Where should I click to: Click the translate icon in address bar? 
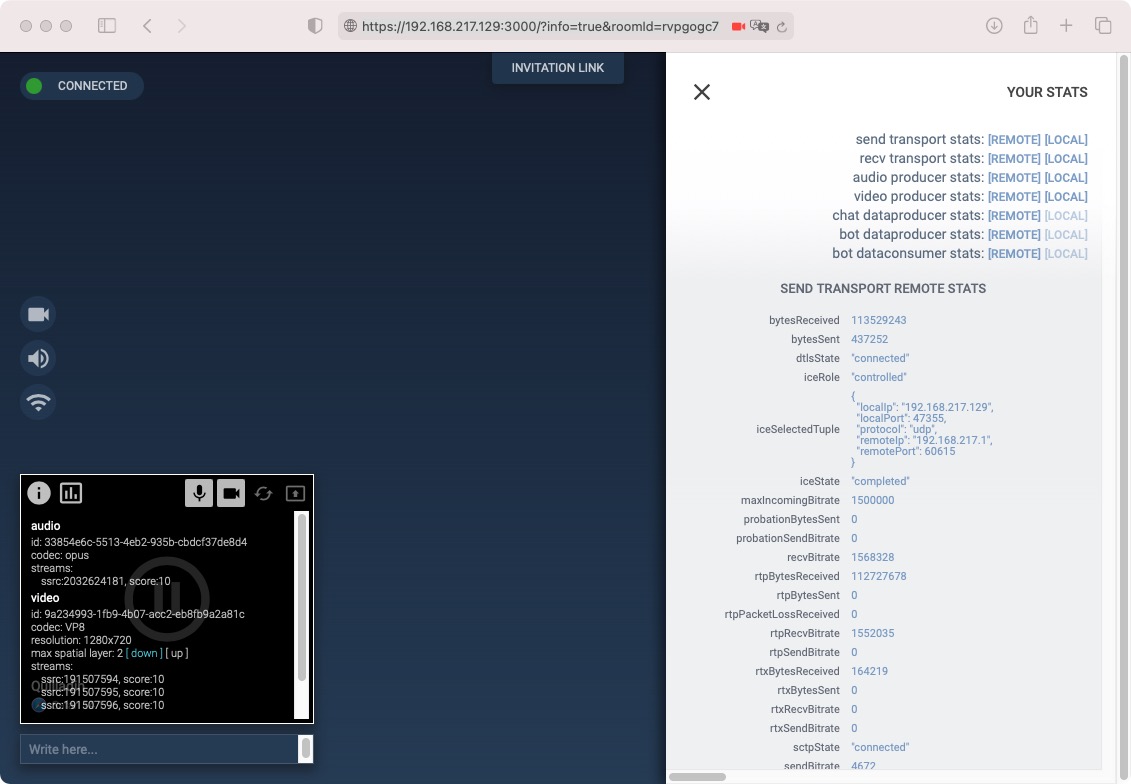tap(759, 27)
